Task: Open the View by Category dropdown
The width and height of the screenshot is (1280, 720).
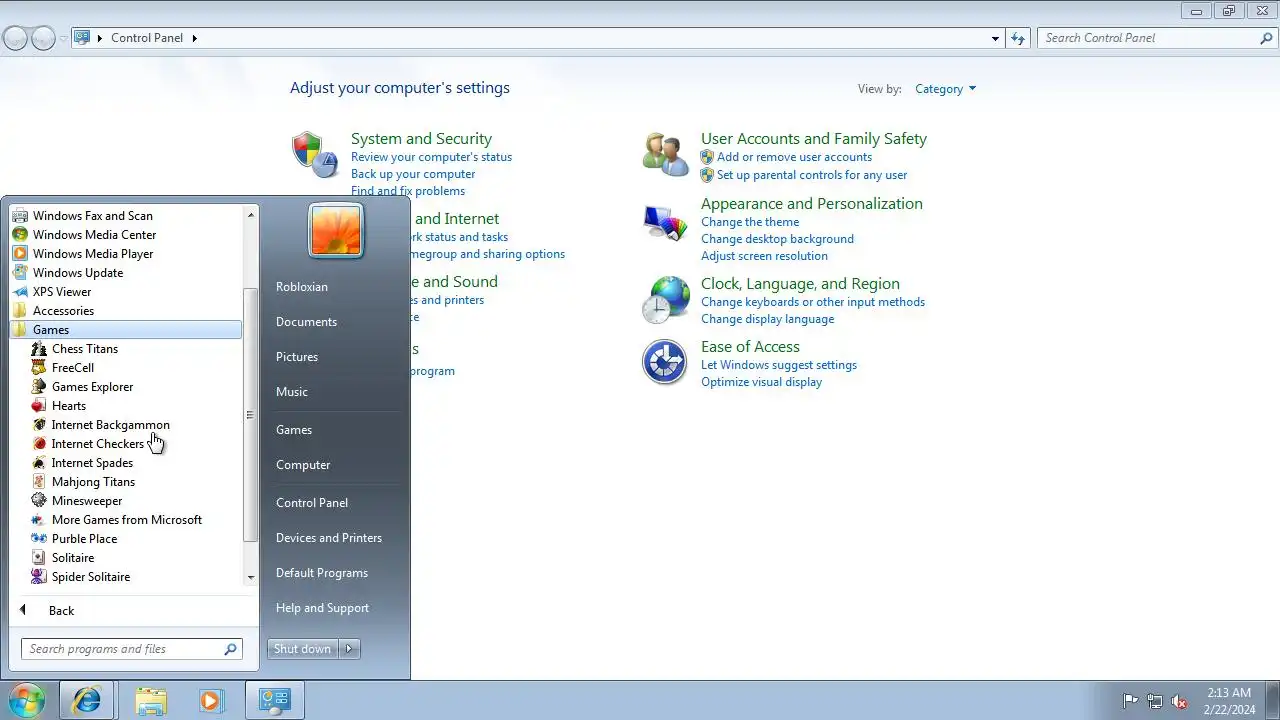Action: click(x=945, y=89)
